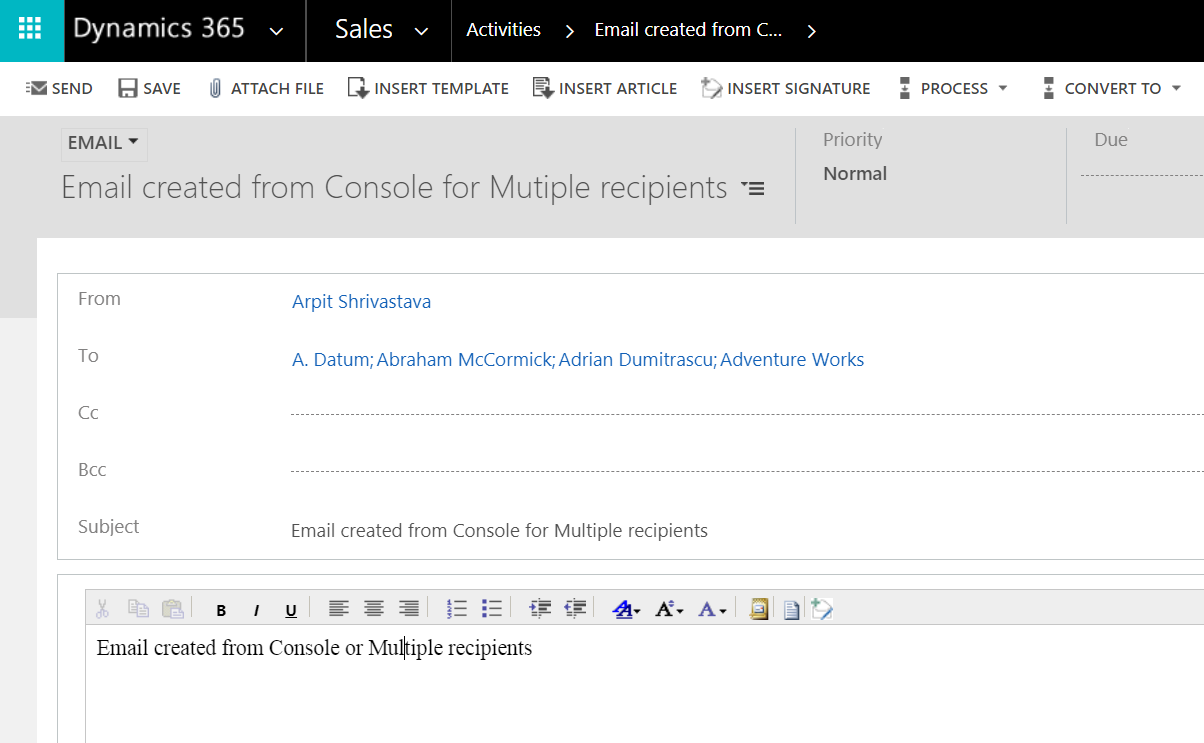Click the Bcc field

point(747,469)
